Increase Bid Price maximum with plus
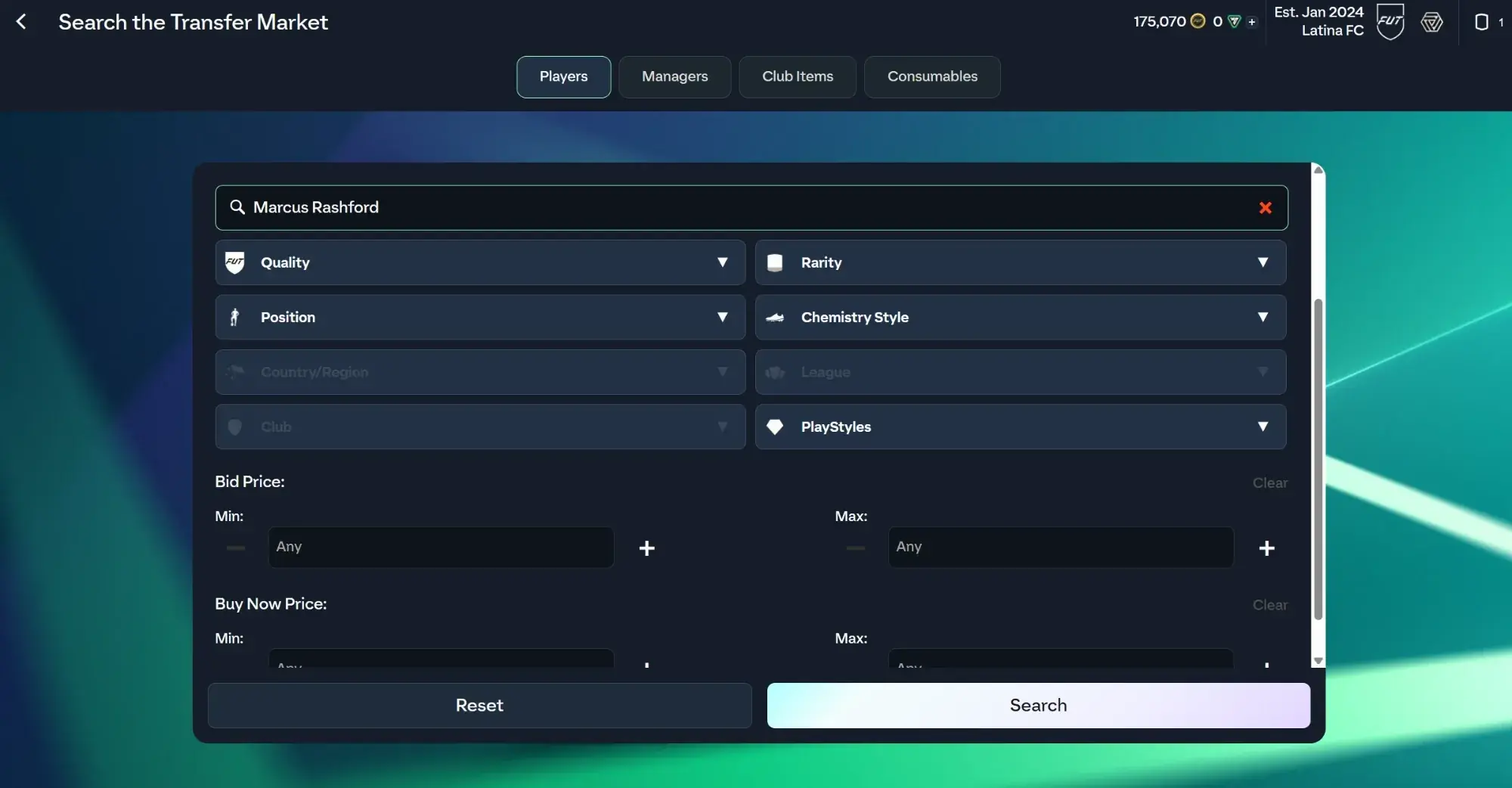This screenshot has height=788, width=1512. [x=1267, y=548]
